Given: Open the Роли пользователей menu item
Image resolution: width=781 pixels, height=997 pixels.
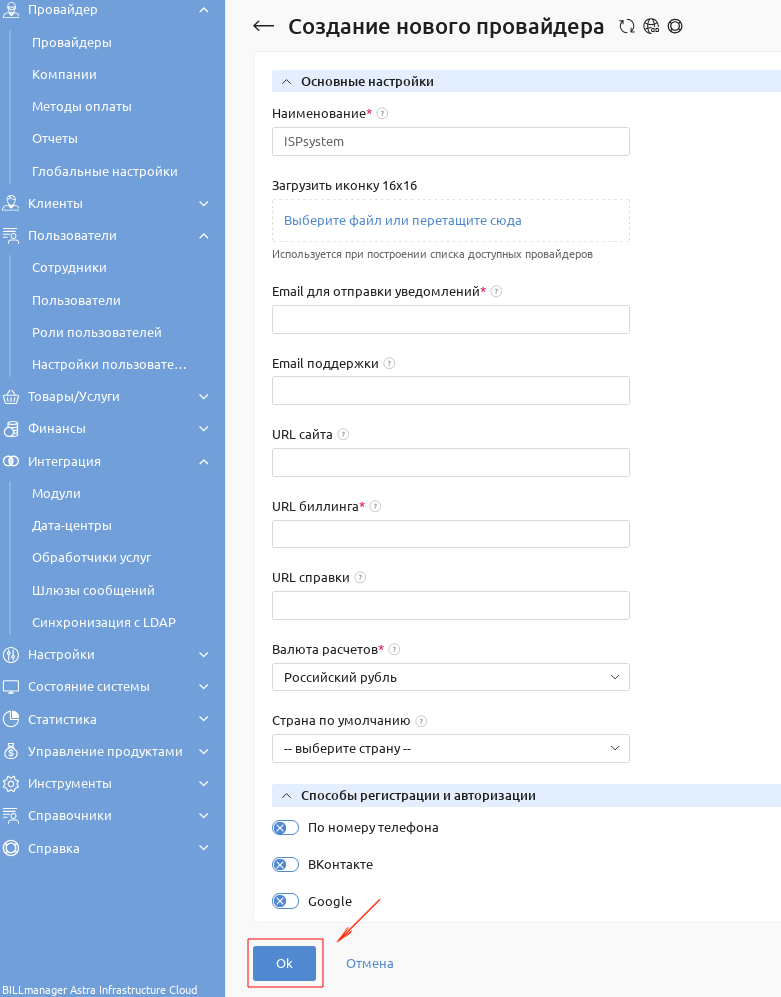Looking at the screenshot, I should click(97, 333).
